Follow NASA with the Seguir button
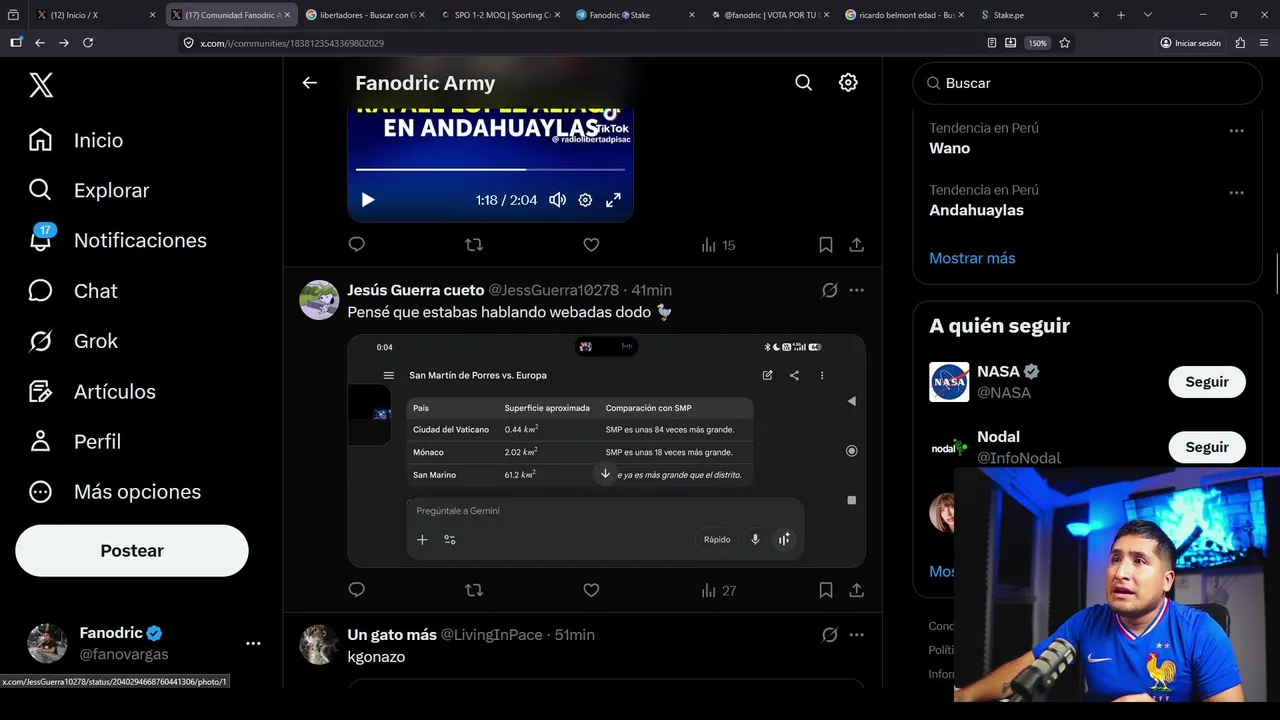Viewport: 1280px width, 720px height. [1207, 382]
